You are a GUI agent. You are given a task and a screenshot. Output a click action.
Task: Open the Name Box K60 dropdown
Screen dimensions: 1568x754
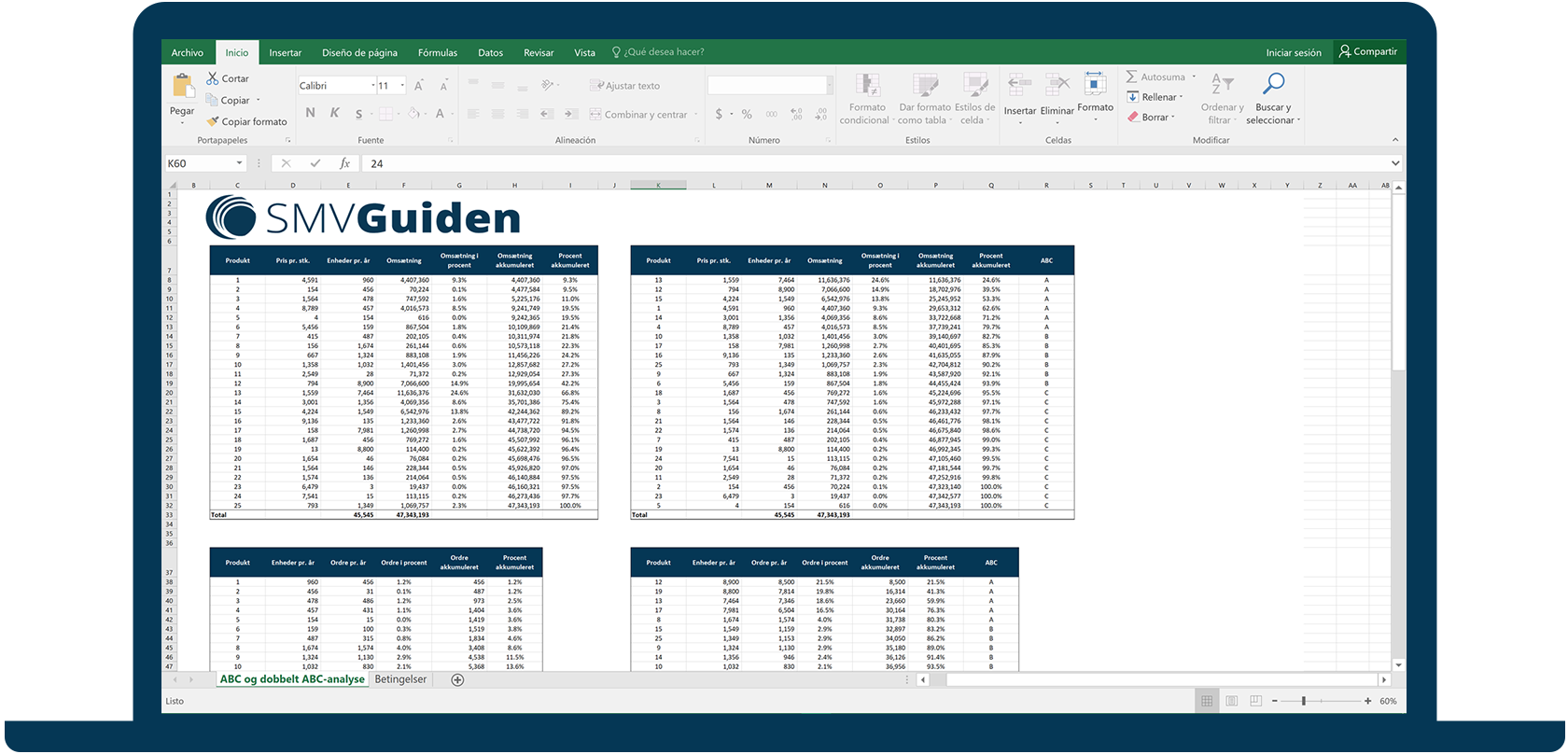tap(239, 163)
